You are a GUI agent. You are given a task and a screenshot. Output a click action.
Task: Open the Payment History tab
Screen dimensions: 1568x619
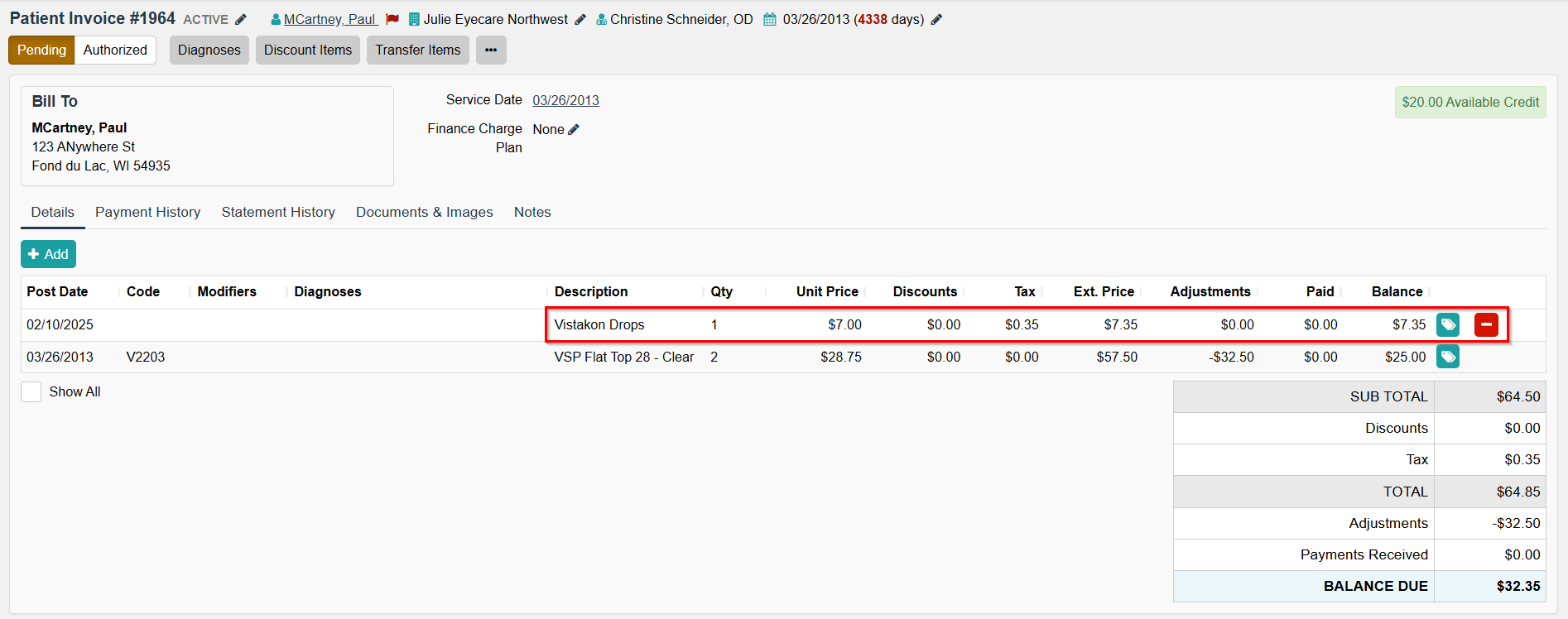pyautogui.click(x=147, y=212)
